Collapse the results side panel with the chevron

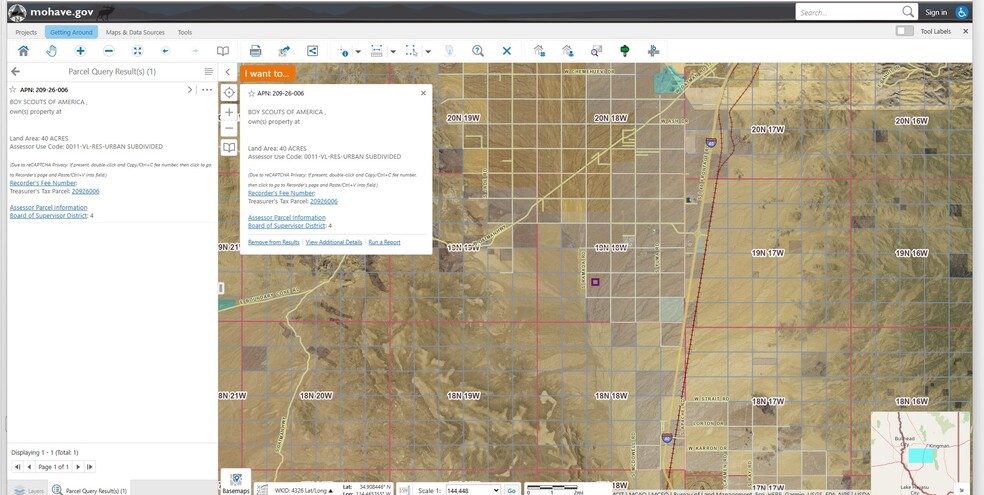tap(228, 72)
